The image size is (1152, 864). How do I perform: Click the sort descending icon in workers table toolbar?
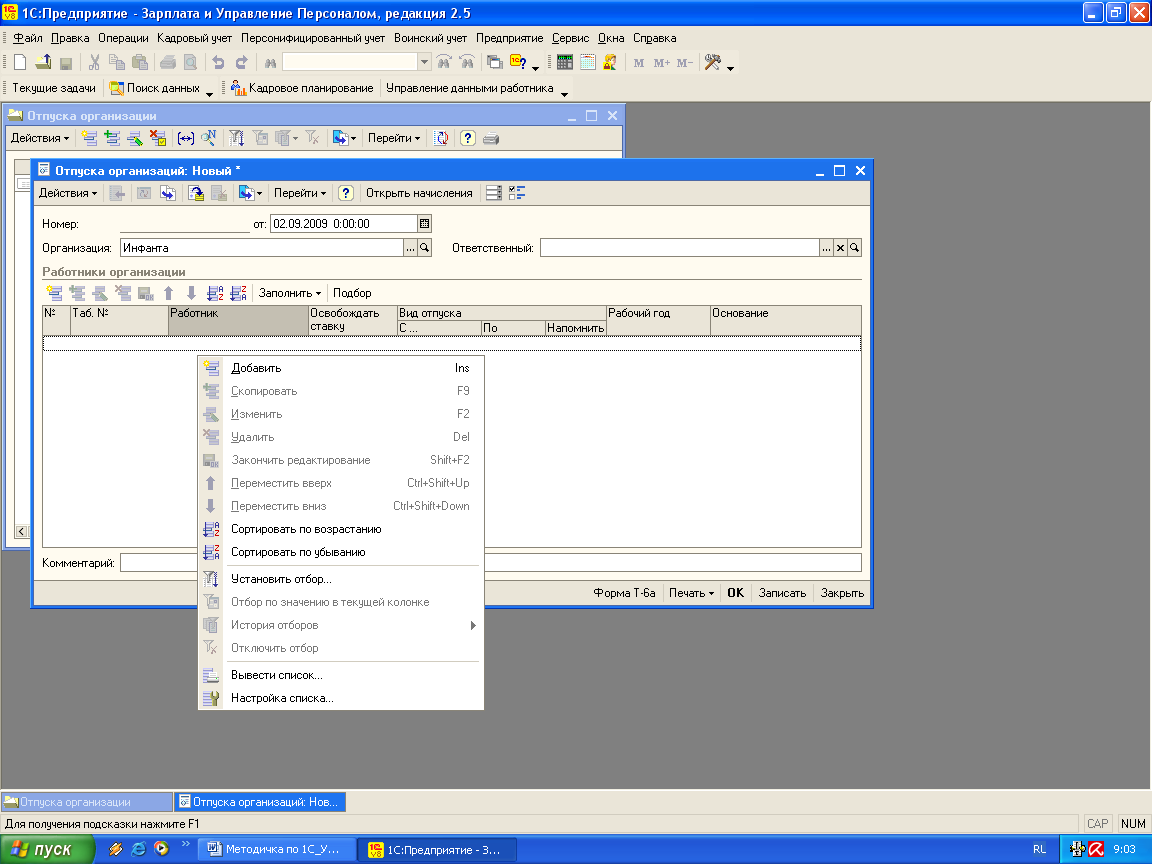point(238,293)
